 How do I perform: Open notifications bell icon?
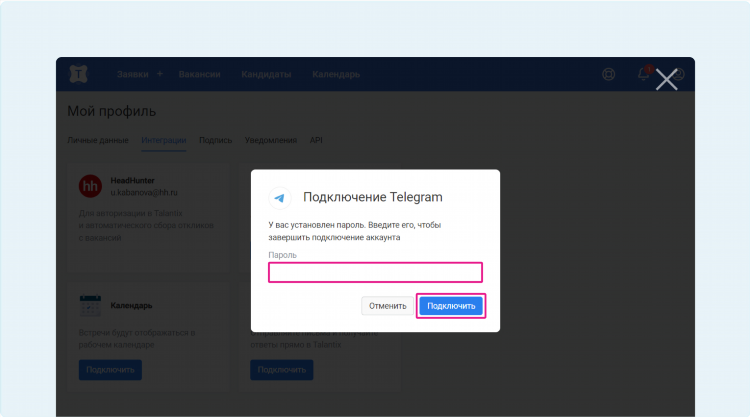tap(644, 74)
